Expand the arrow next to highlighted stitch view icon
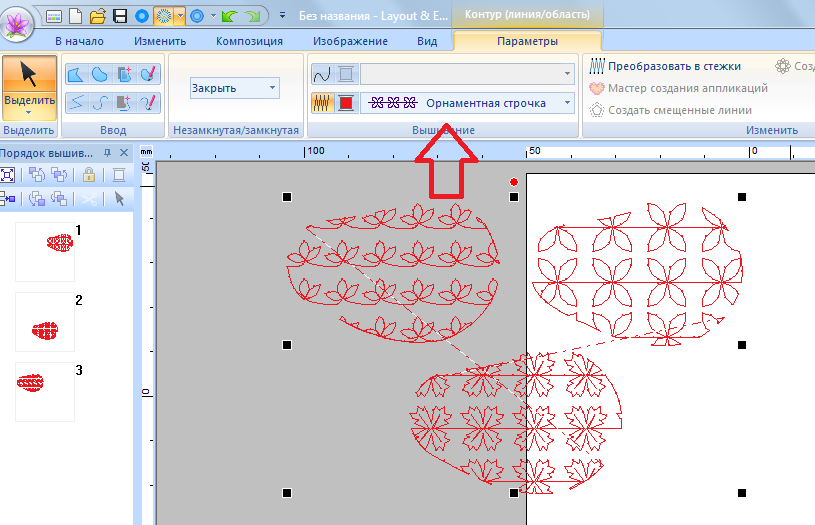 click(x=180, y=16)
